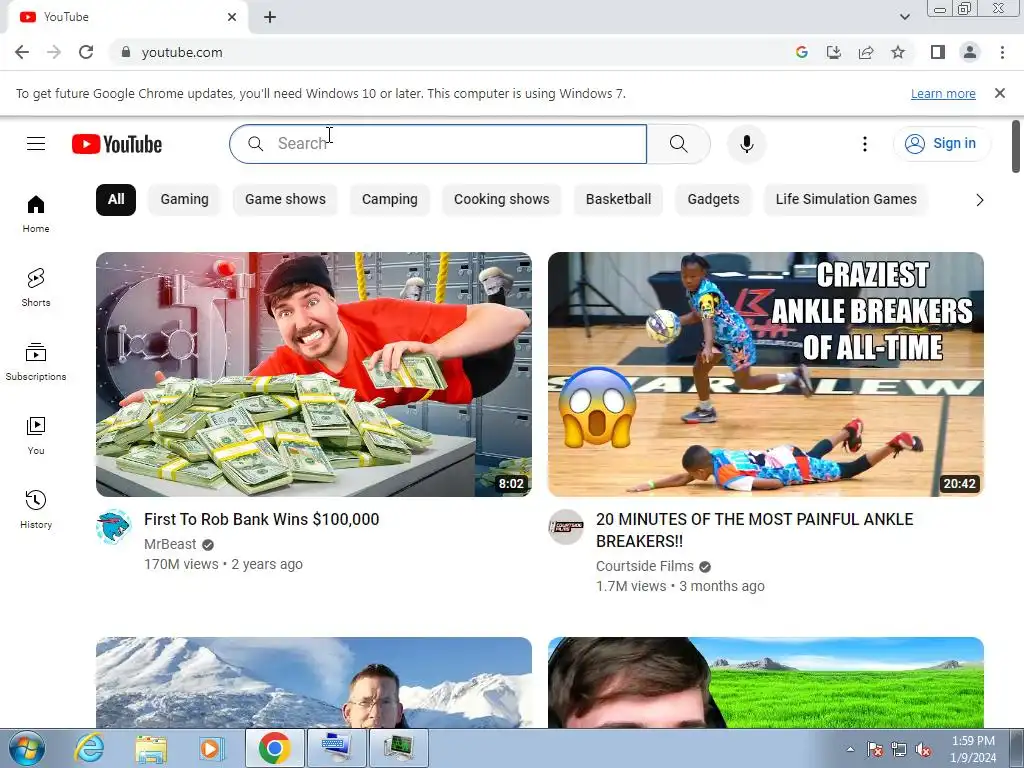The width and height of the screenshot is (1024, 768).
Task: Open the green field video thumbnail
Action: 765,682
